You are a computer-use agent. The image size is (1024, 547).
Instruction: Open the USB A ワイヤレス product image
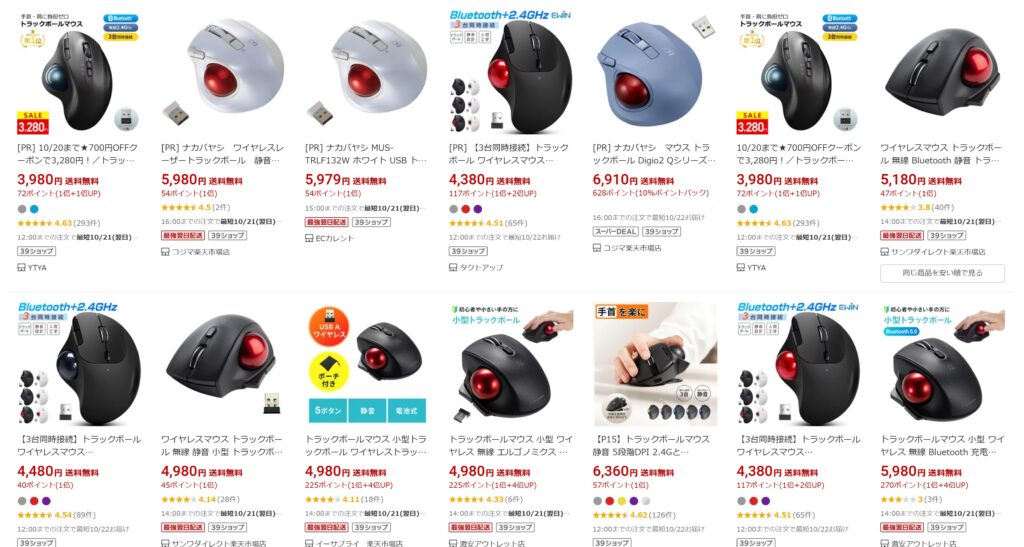tap(367, 364)
